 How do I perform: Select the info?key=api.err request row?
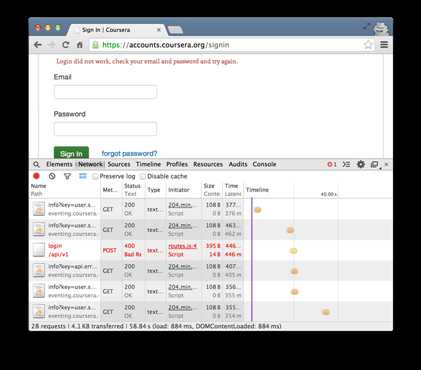click(210, 271)
